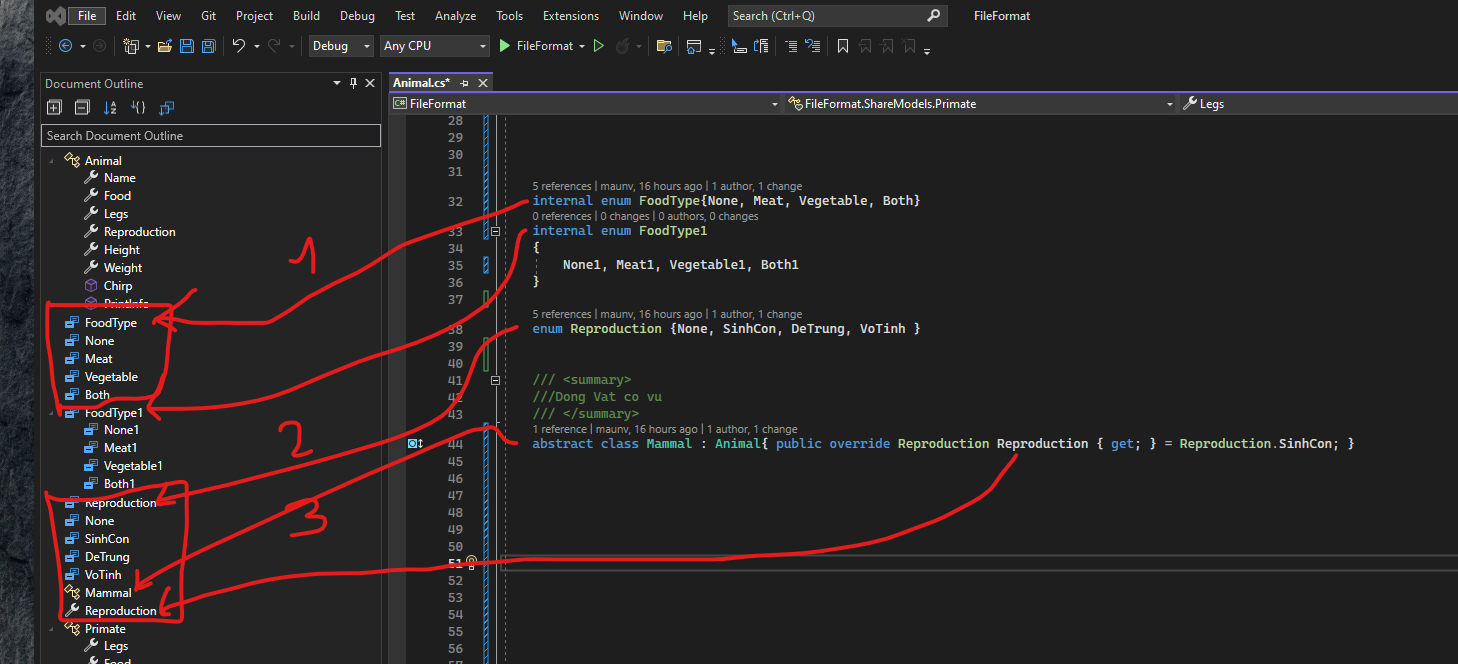Click Expand All icon in Document Outline
This screenshot has height=664, width=1458.
point(54,108)
